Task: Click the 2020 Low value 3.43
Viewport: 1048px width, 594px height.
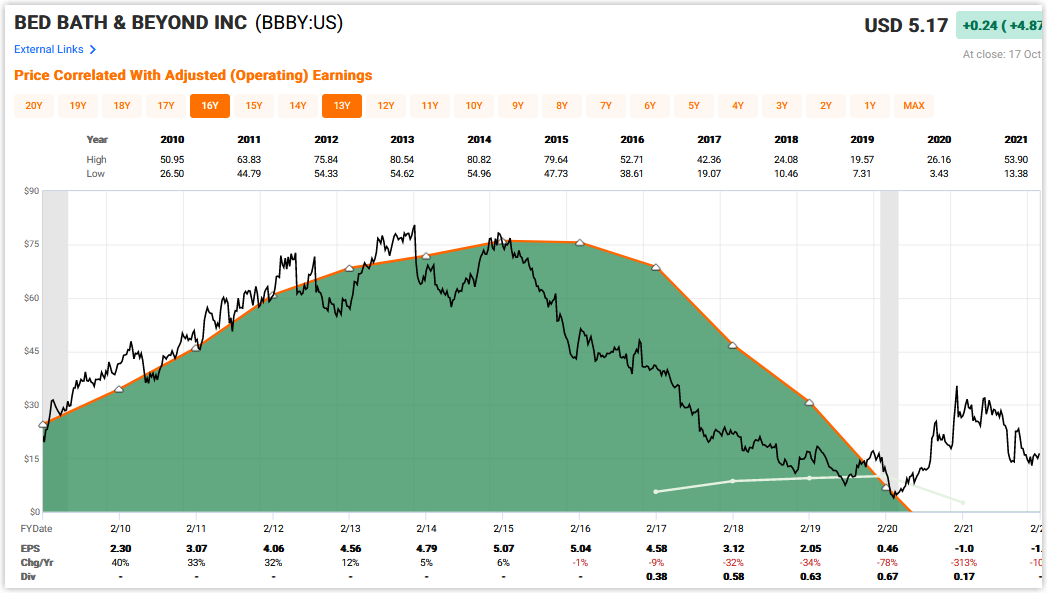Action: (939, 174)
